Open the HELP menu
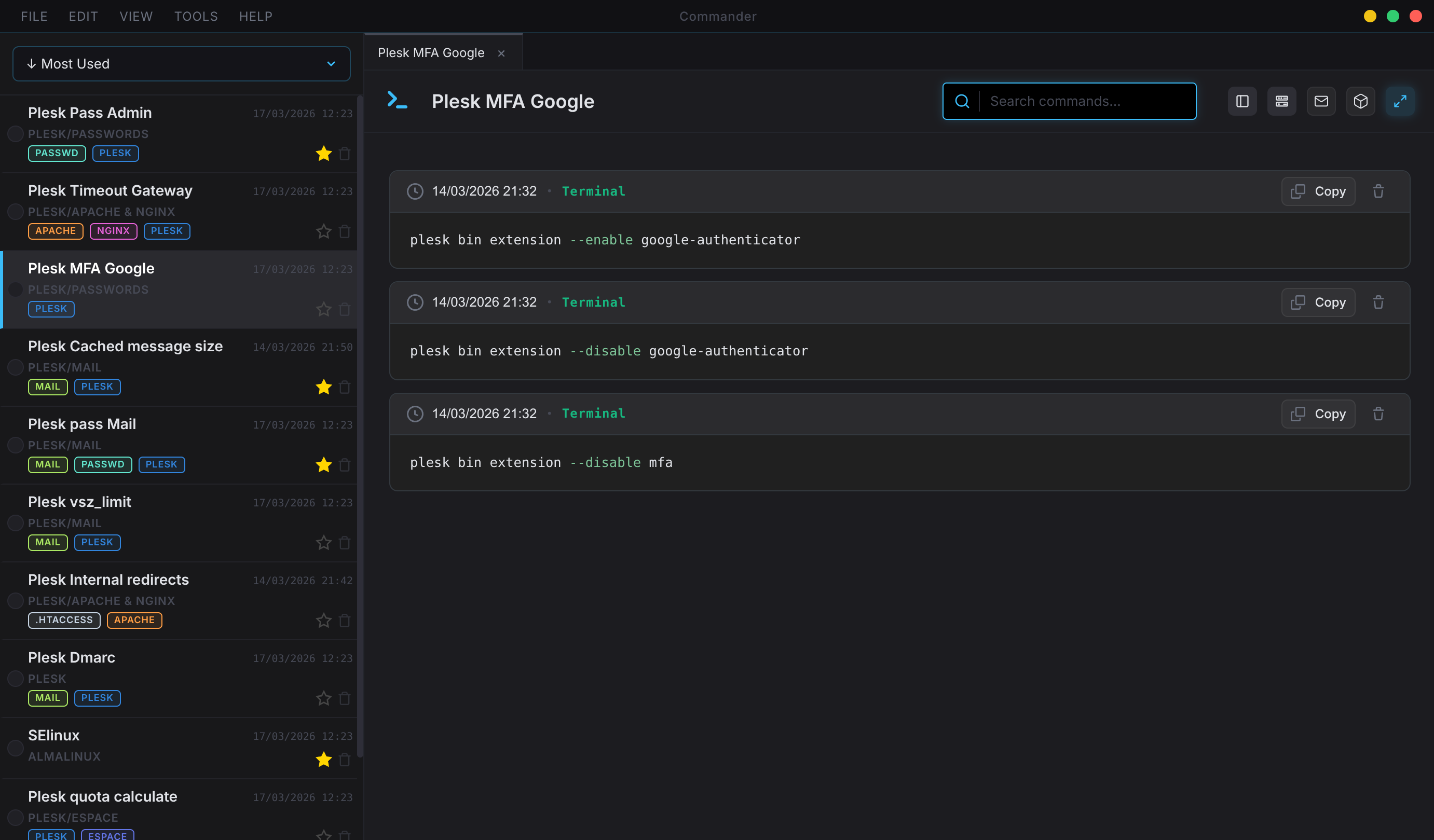The image size is (1434, 840). point(255,17)
